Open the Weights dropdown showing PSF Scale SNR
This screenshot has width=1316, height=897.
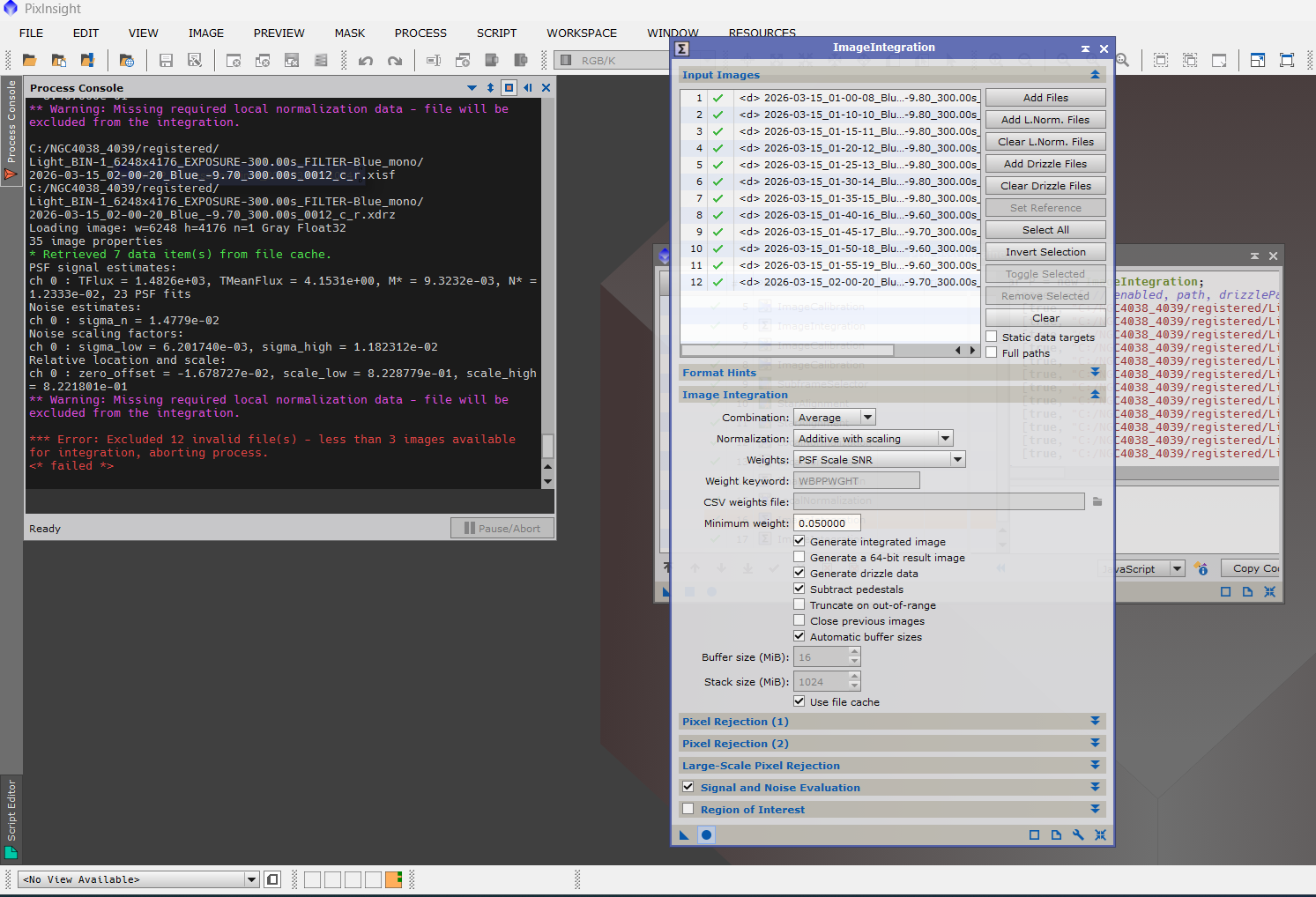[879, 460]
